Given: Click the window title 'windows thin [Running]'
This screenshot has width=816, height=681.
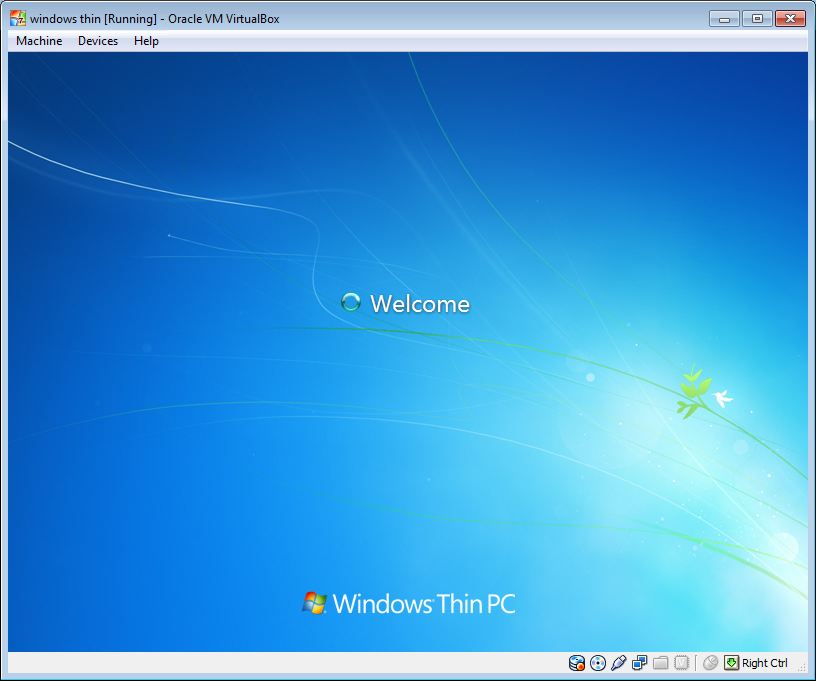Looking at the screenshot, I should click(x=93, y=19).
